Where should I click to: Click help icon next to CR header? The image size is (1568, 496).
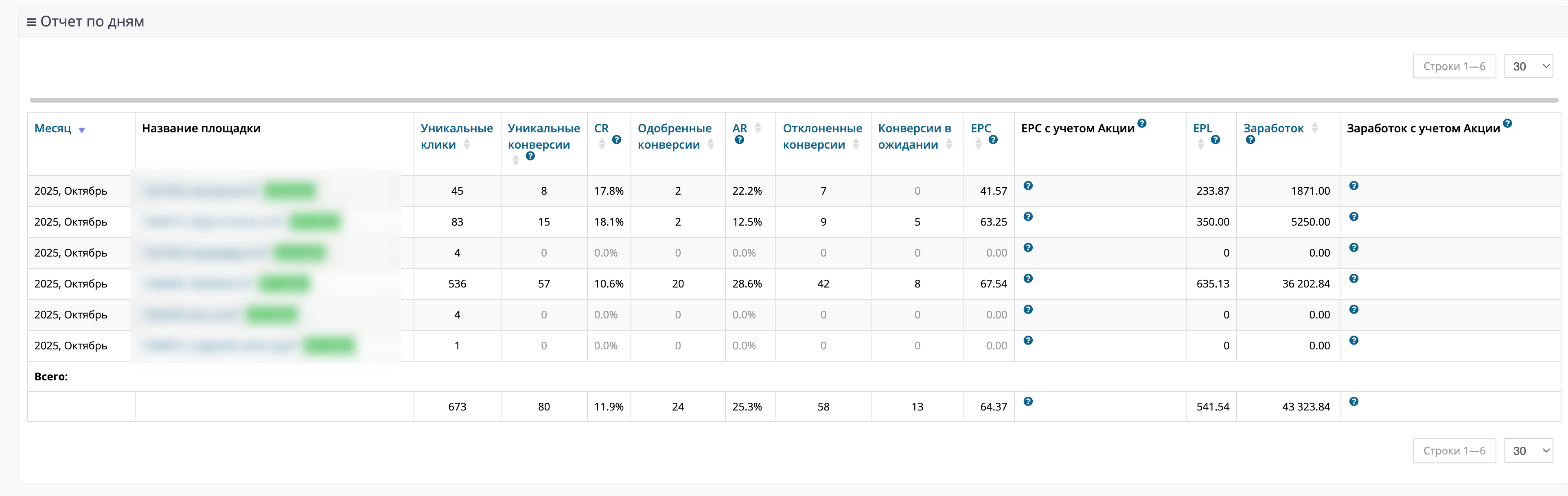[x=617, y=140]
